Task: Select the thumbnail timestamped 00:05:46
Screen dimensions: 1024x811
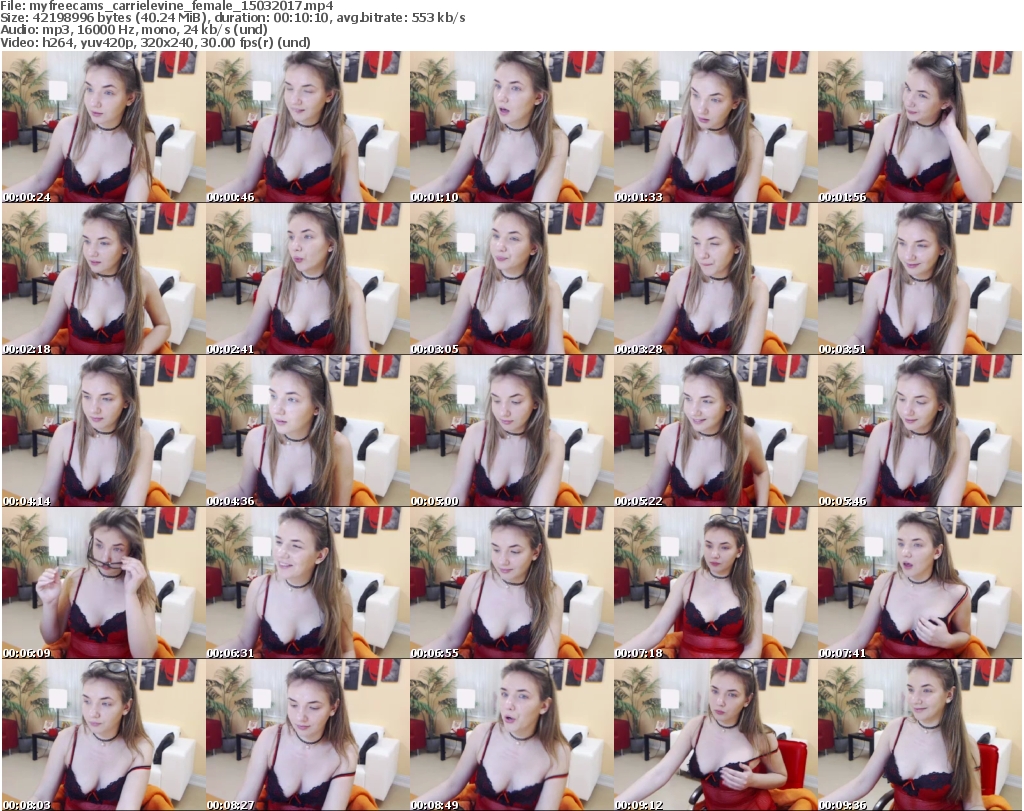Action: [920, 430]
